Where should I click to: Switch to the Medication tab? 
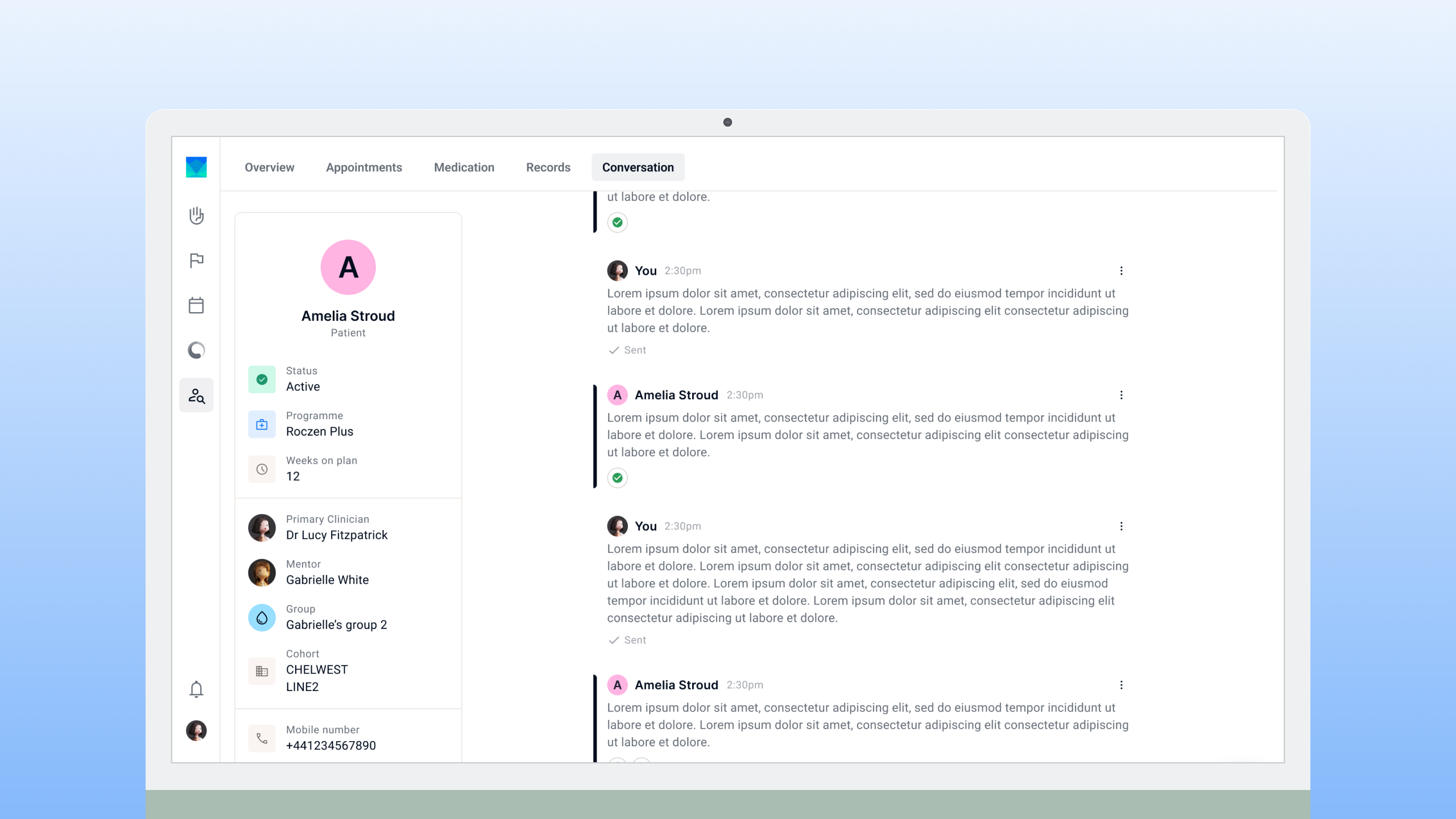click(464, 167)
